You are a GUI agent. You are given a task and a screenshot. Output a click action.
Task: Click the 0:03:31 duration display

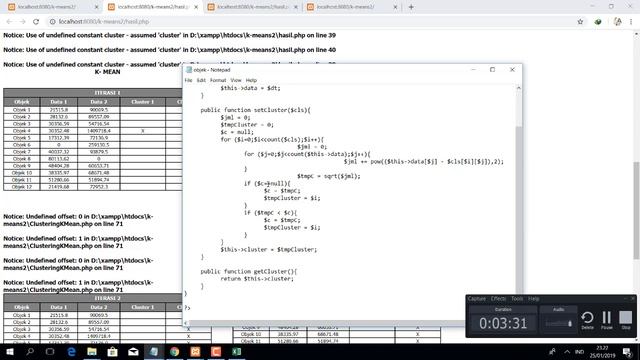(503, 324)
